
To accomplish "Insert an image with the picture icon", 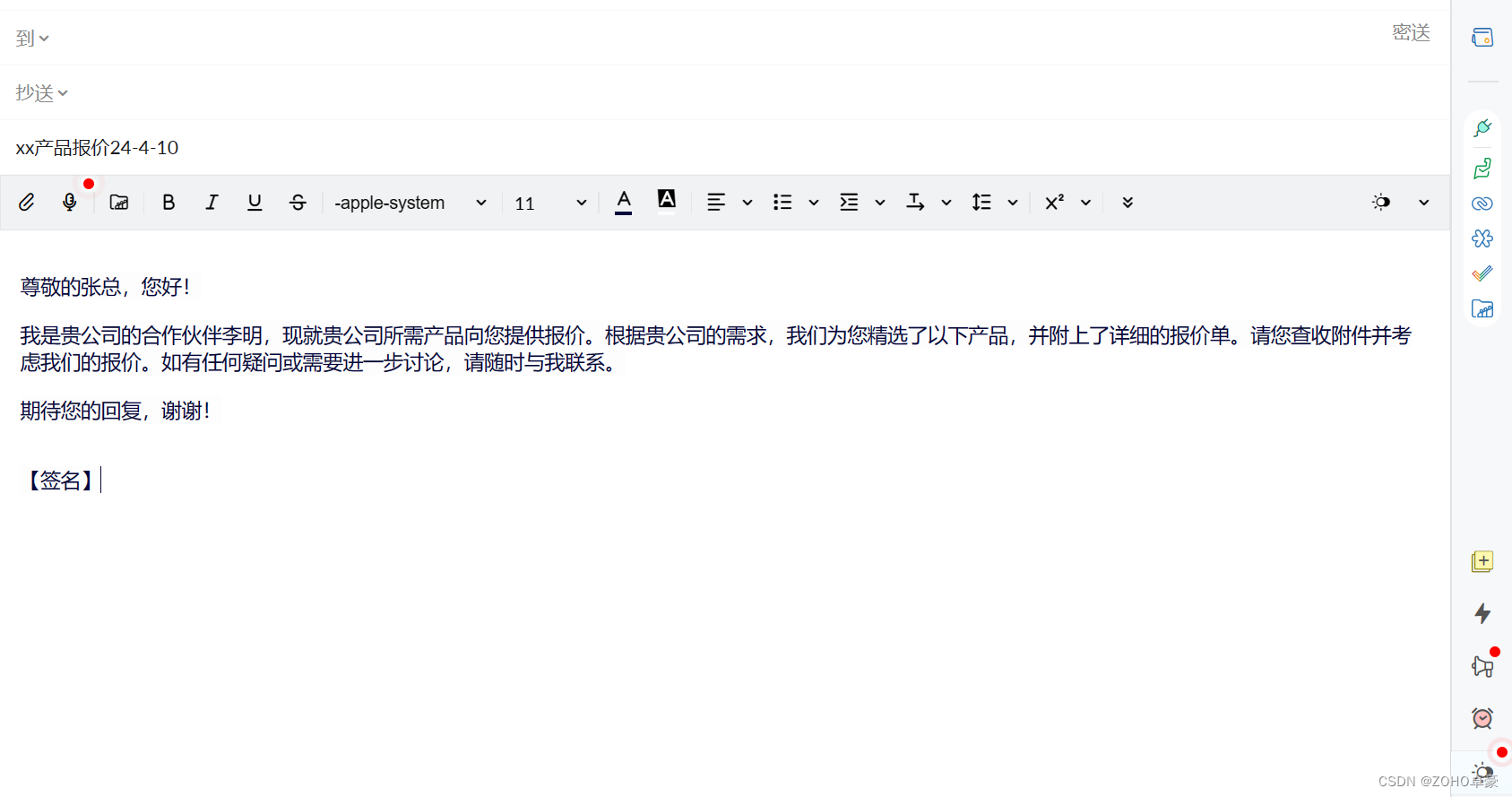I will pyautogui.click(x=119, y=203).
